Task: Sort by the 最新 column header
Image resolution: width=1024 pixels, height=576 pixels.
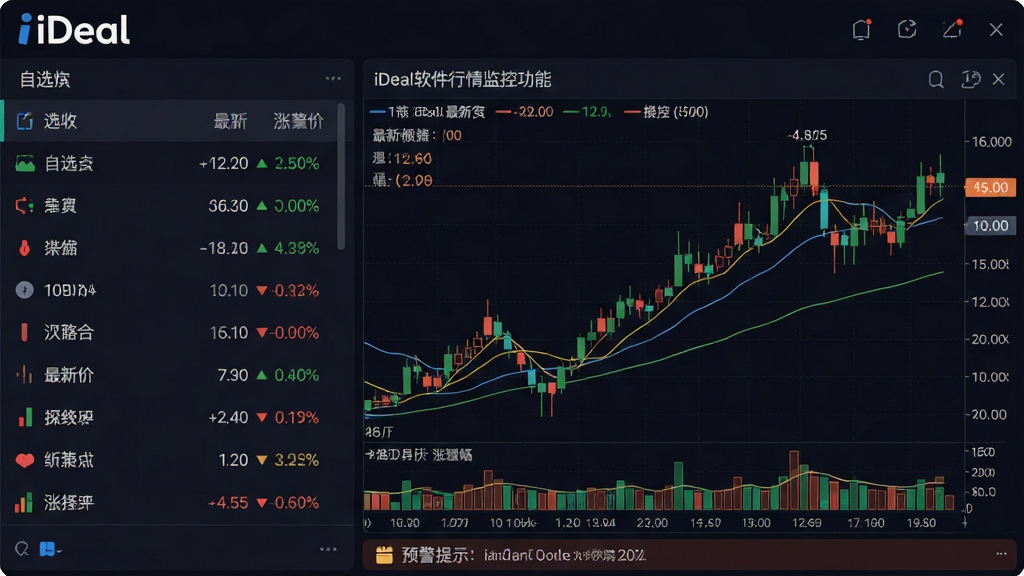Action: click(231, 121)
